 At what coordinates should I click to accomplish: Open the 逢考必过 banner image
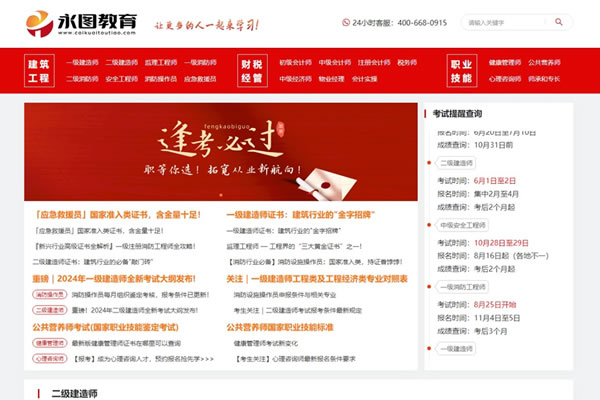[x=220, y=153]
